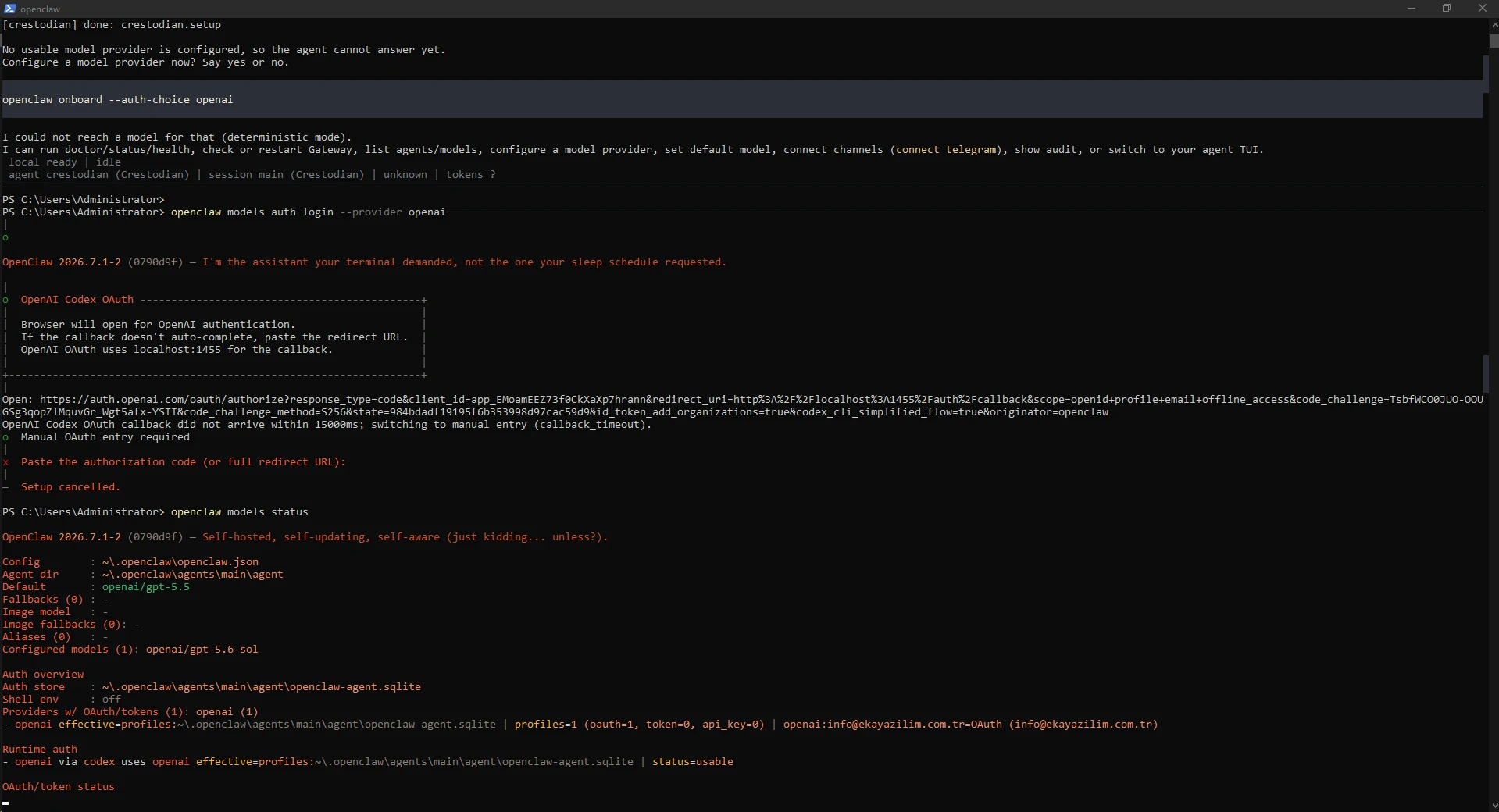The height and width of the screenshot is (812, 1499).
Task: Click 'Providers w/ OAuth/tokens (1)' line
Action: pos(130,712)
